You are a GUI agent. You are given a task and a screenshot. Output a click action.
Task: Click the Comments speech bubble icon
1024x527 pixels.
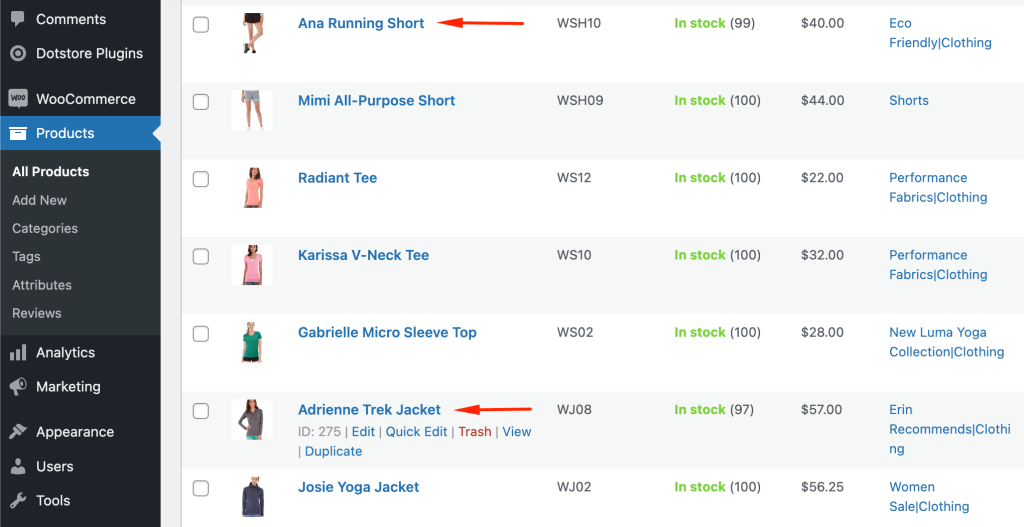18,19
